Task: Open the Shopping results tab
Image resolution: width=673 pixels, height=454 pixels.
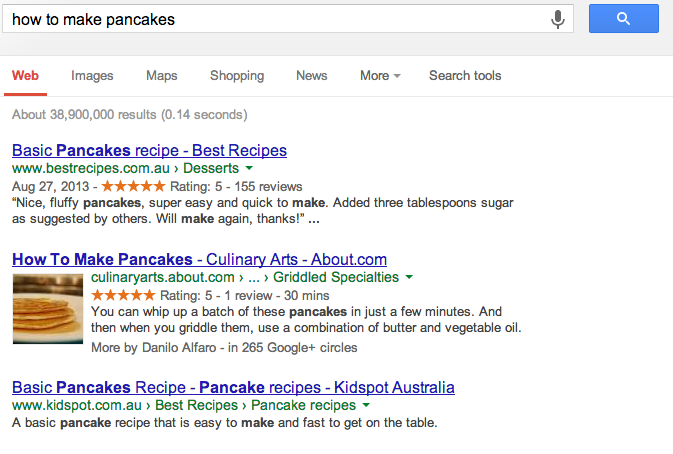Action: tap(237, 76)
